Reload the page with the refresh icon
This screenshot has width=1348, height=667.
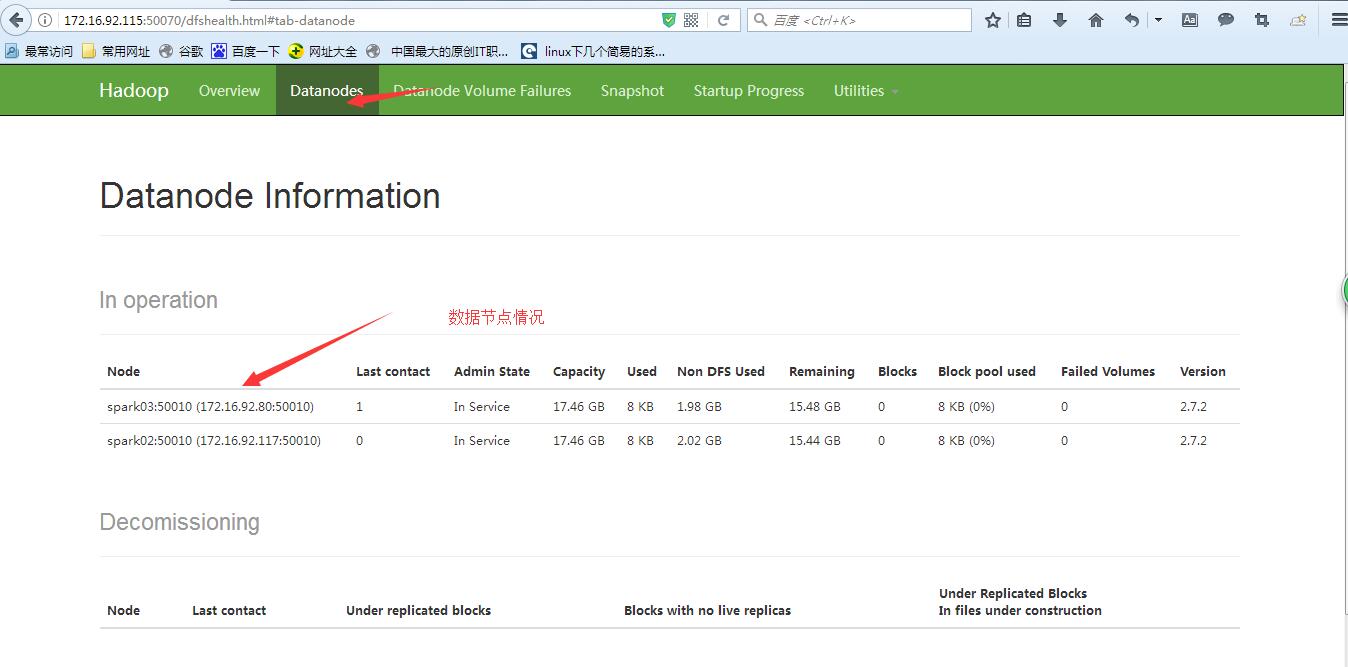point(723,20)
